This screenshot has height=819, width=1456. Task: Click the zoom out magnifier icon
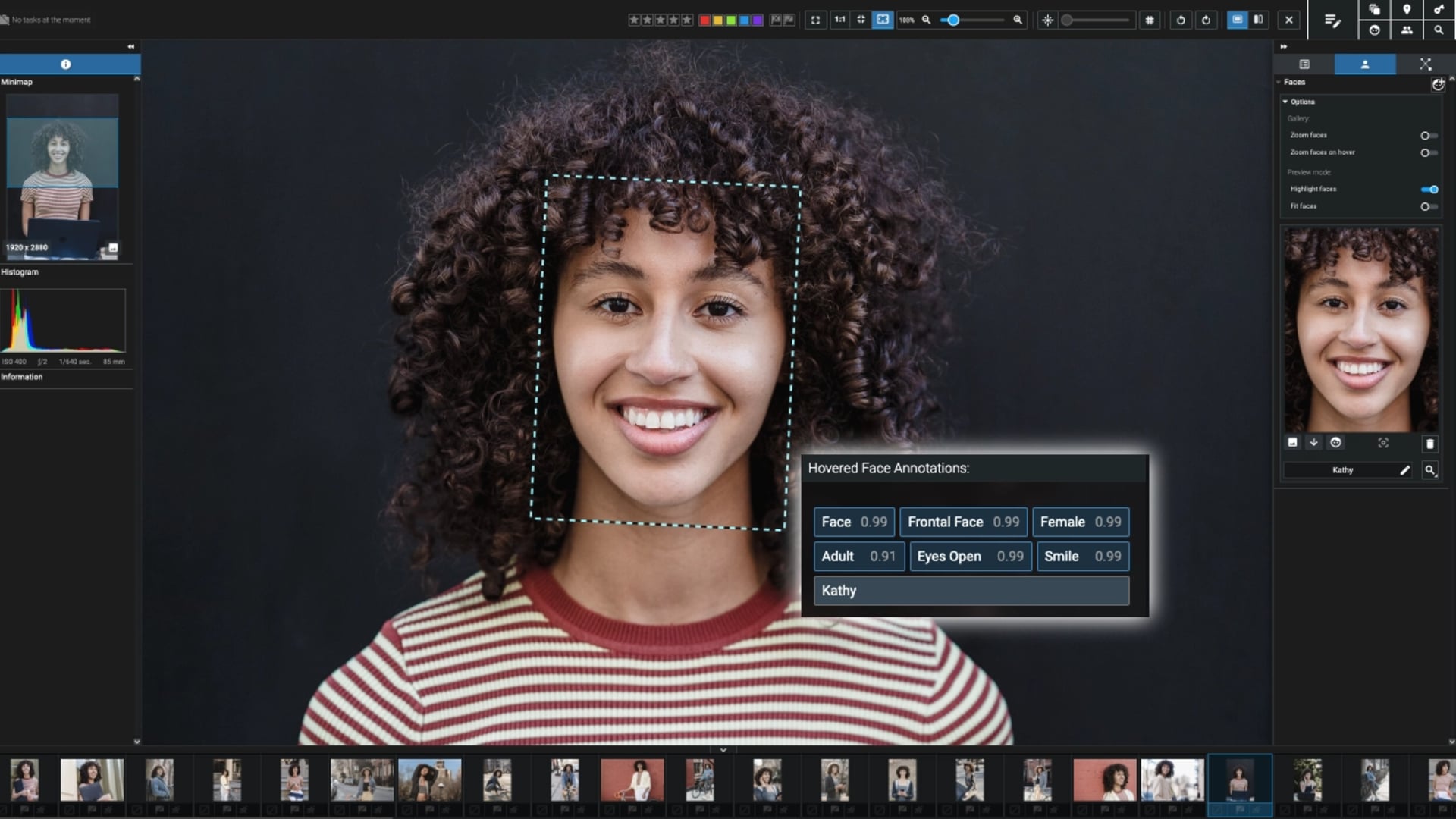pyautogui.click(x=926, y=20)
